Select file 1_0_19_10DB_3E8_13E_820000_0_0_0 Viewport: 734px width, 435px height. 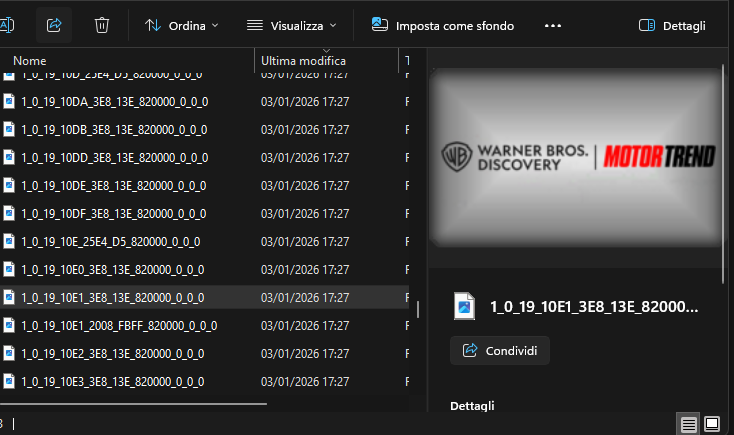pyautogui.click(x=114, y=130)
